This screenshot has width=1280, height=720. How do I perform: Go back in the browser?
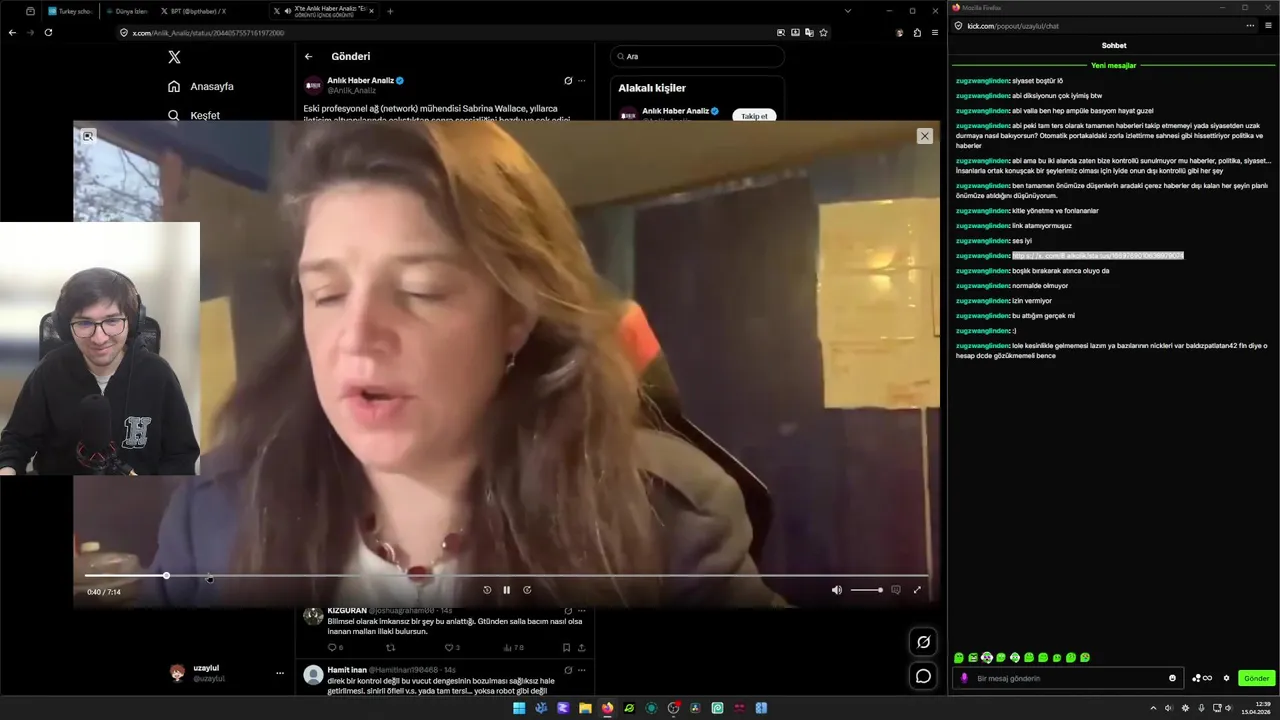point(12,32)
